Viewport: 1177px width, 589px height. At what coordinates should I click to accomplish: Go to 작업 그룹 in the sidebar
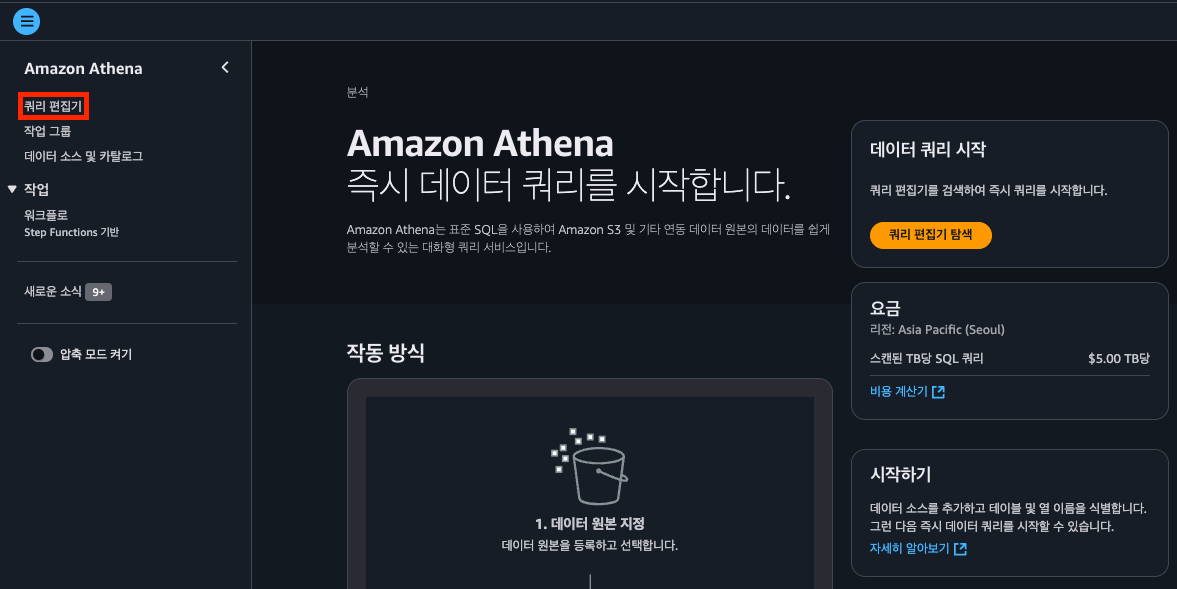click(x=47, y=131)
